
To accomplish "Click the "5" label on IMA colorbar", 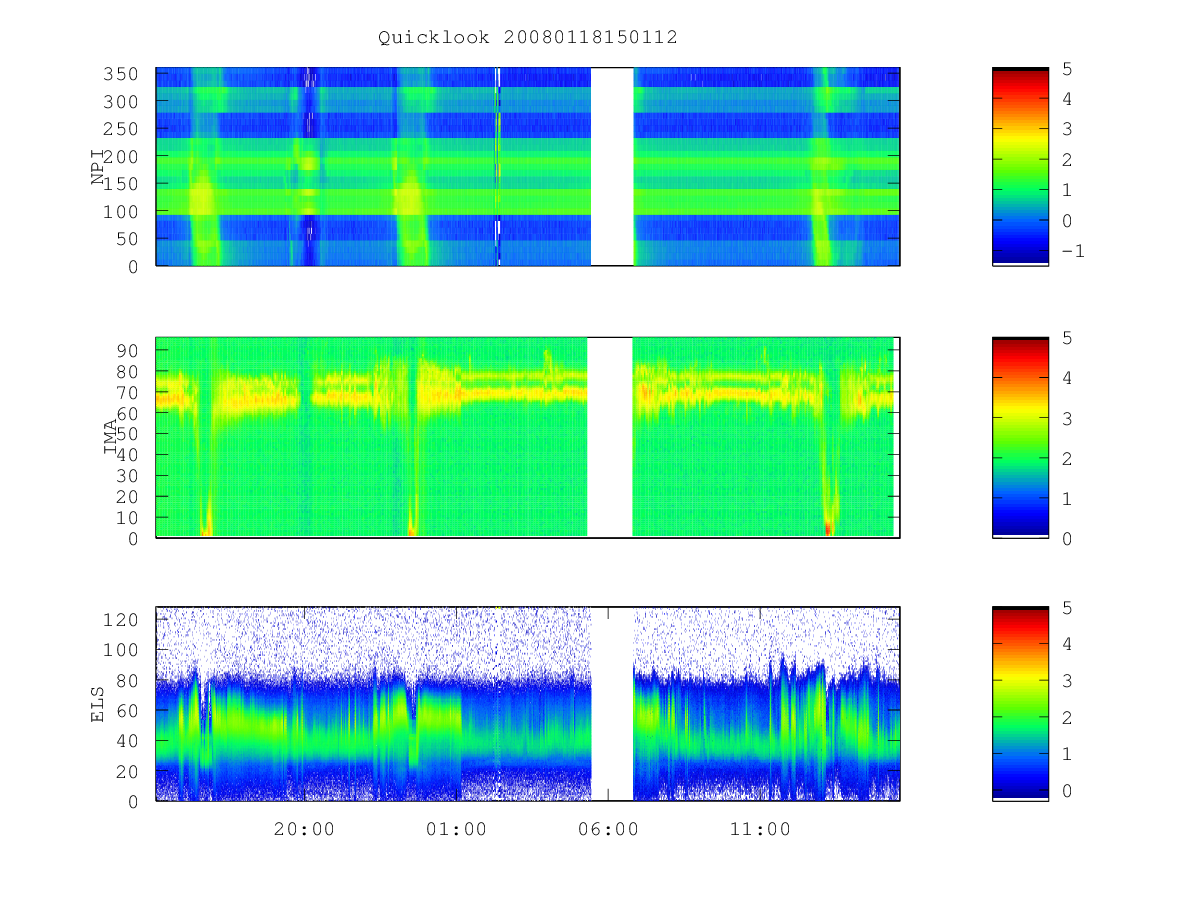I will coord(1067,338).
